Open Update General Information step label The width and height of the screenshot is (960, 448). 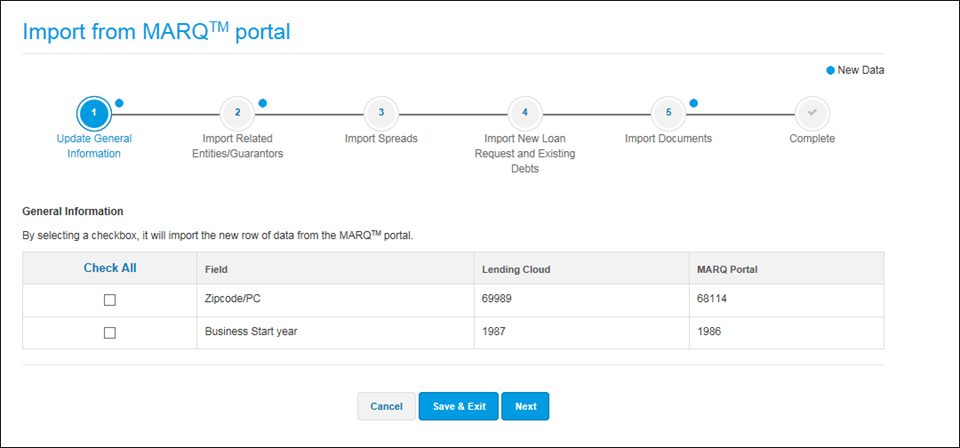(x=94, y=146)
